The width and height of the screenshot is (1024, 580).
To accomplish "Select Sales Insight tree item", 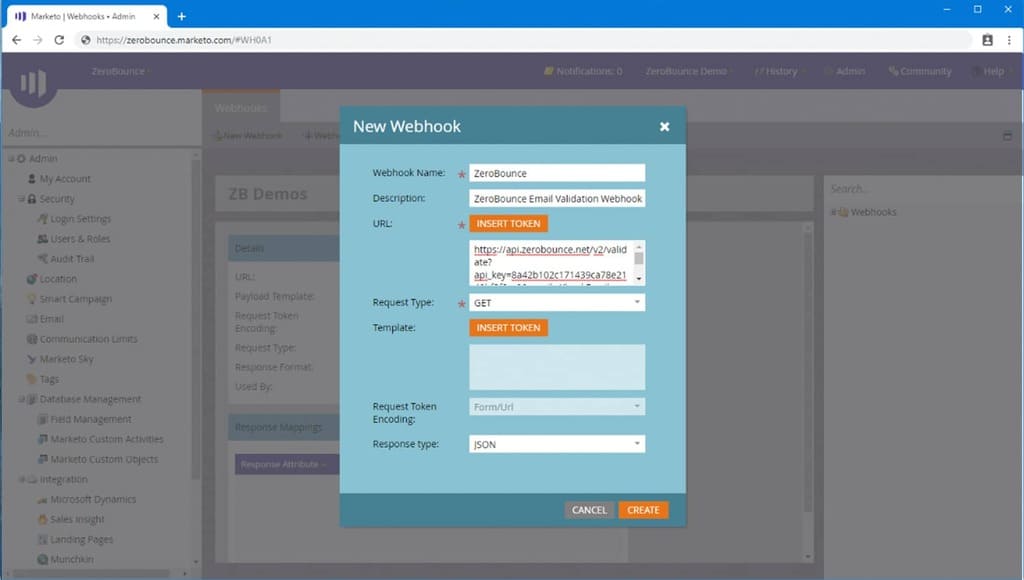I will 77,519.
